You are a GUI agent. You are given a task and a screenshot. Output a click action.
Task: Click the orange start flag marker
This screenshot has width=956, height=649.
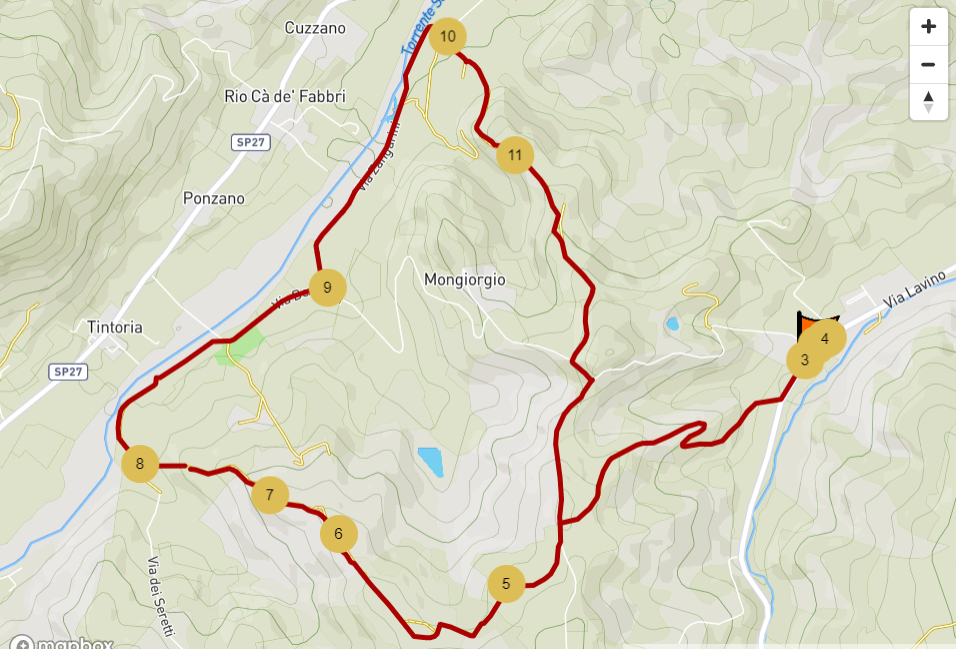(808, 322)
